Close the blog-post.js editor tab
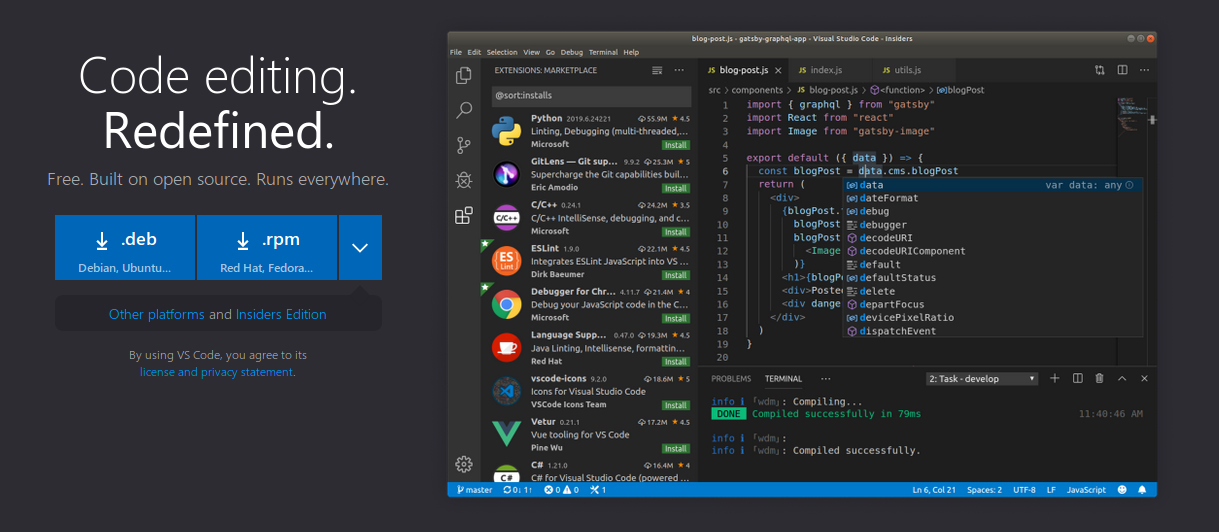 click(778, 70)
